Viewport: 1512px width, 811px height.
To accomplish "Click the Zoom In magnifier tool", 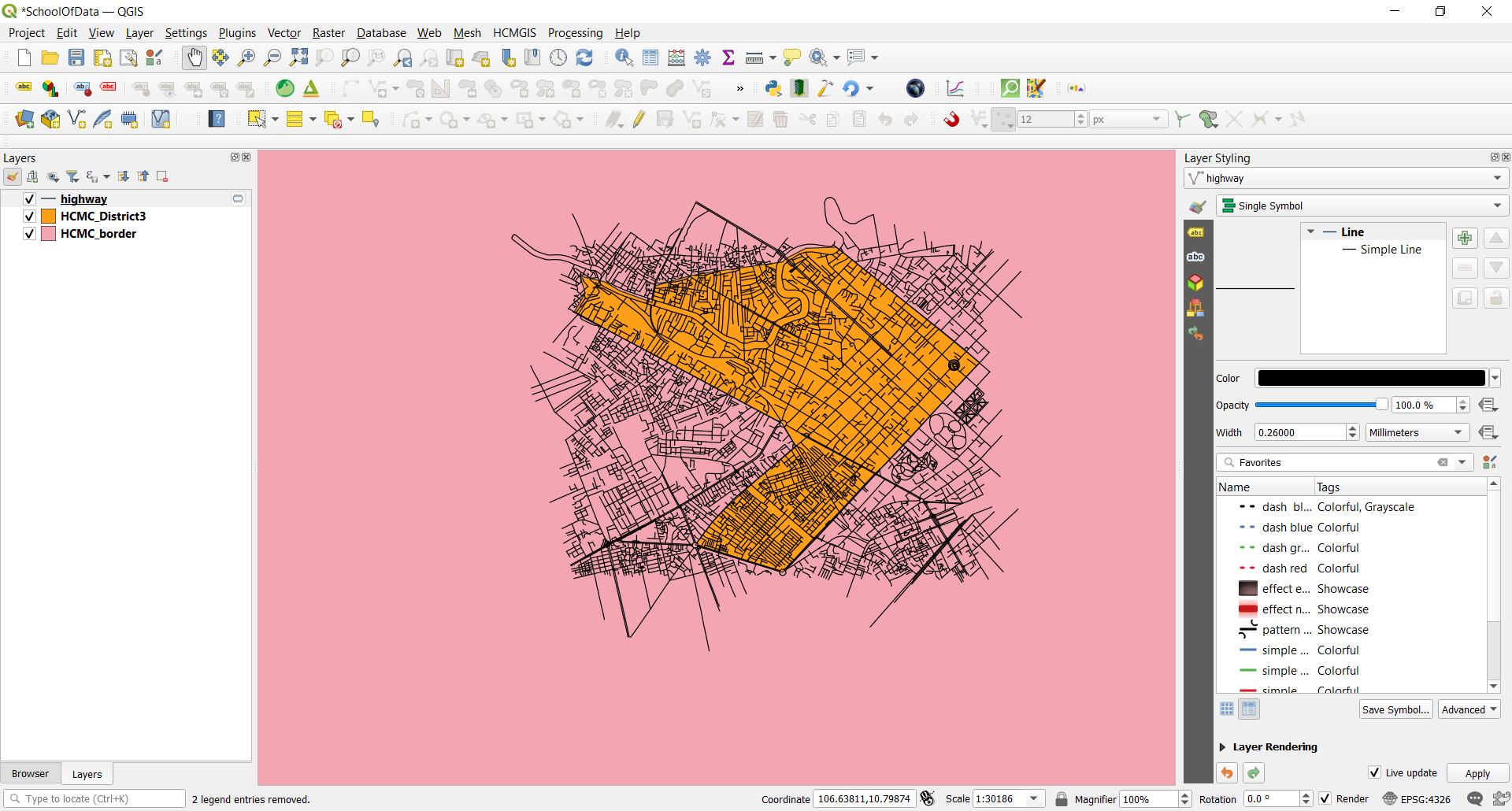I will [x=246, y=57].
